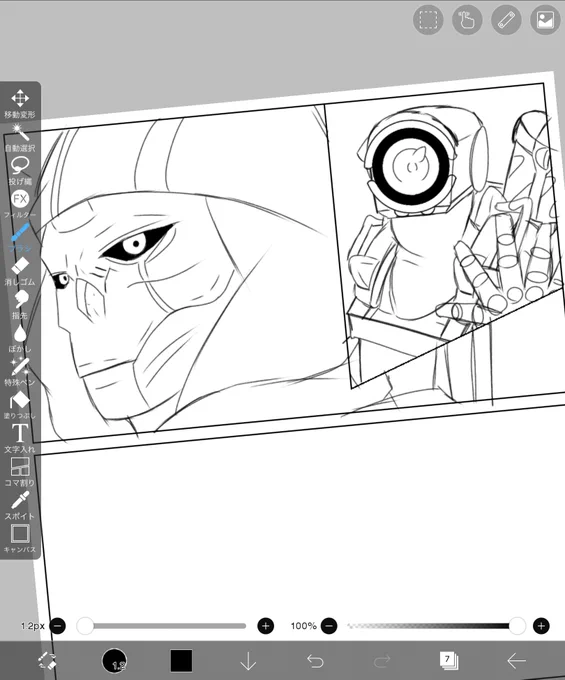The height and width of the screenshot is (680, 565).
Task: Select the Smudge (指先) tool
Action: pos(20,305)
